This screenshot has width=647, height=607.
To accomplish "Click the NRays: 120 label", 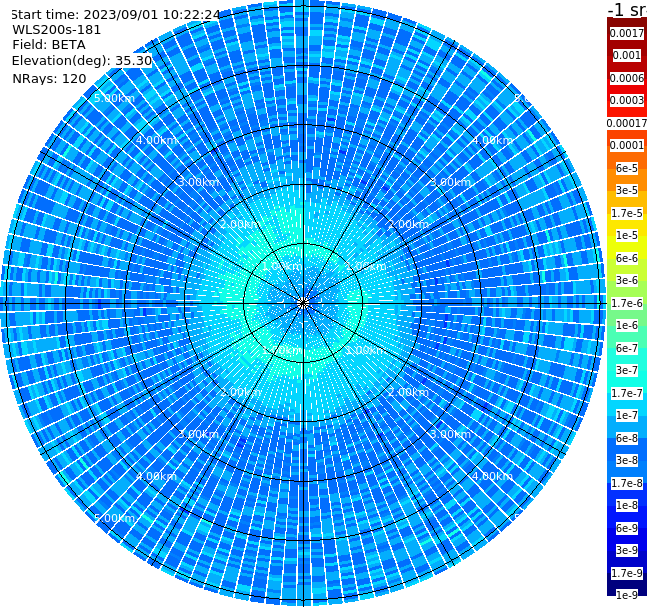I will (x=49, y=78).
